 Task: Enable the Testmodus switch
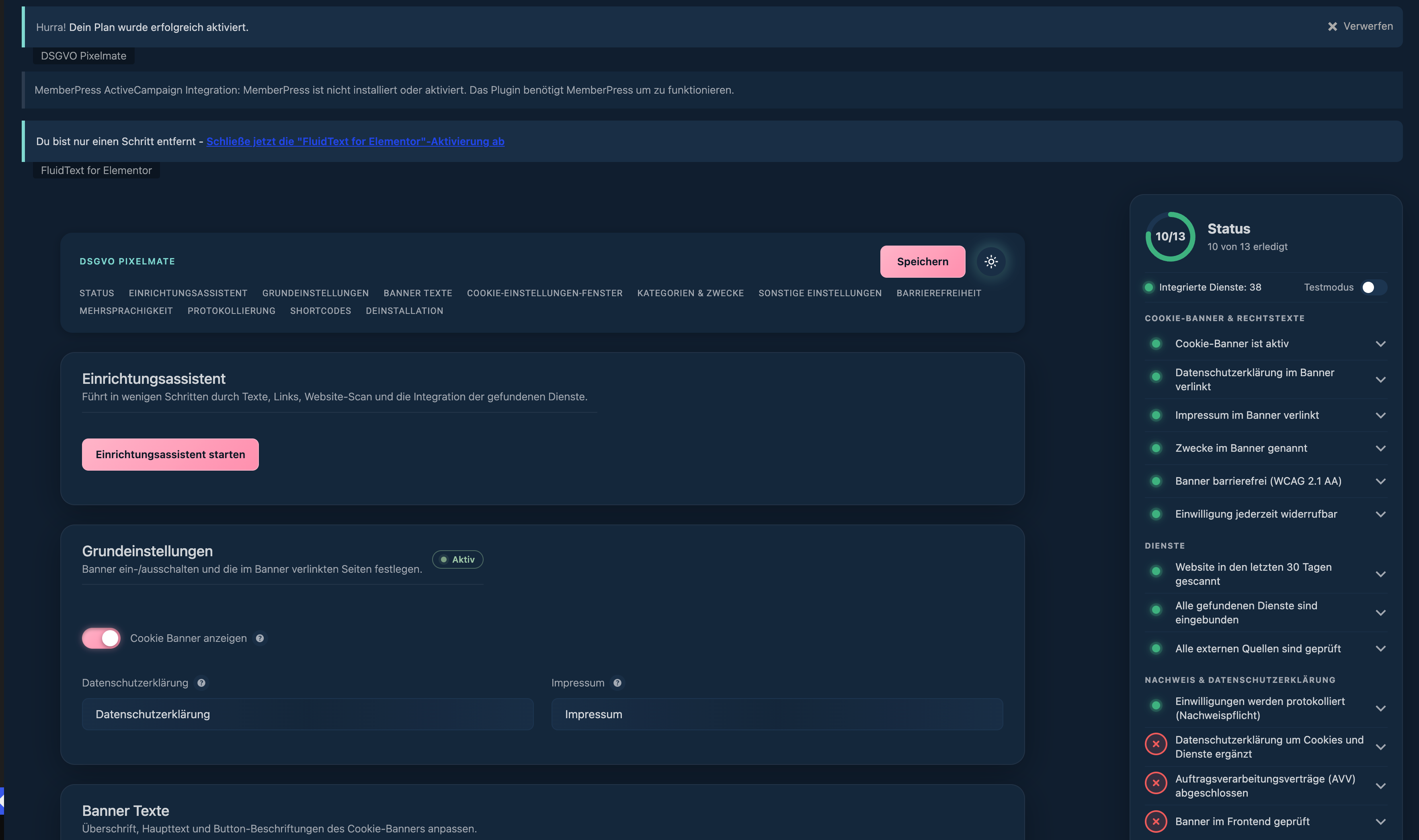[x=1374, y=287]
